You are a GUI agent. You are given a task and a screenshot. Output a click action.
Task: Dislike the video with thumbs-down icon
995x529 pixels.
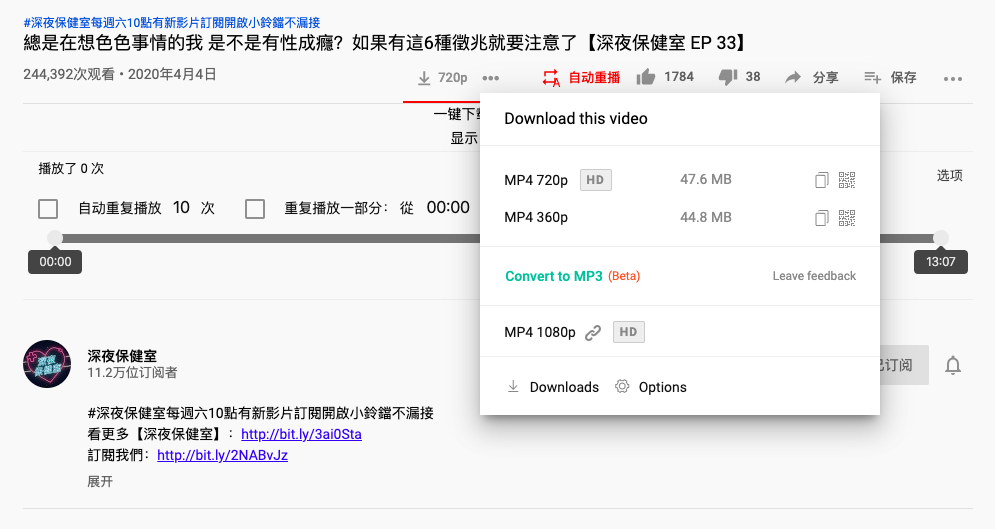click(x=728, y=77)
